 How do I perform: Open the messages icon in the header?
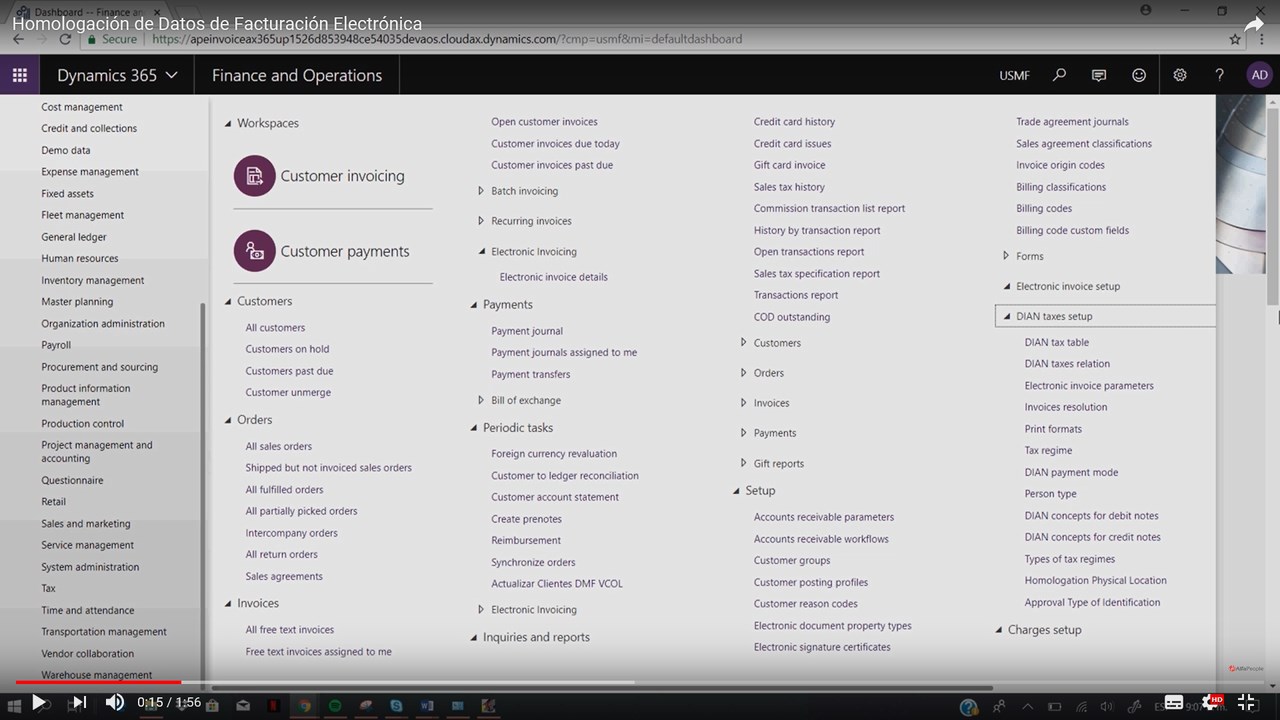pos(1099,75)
